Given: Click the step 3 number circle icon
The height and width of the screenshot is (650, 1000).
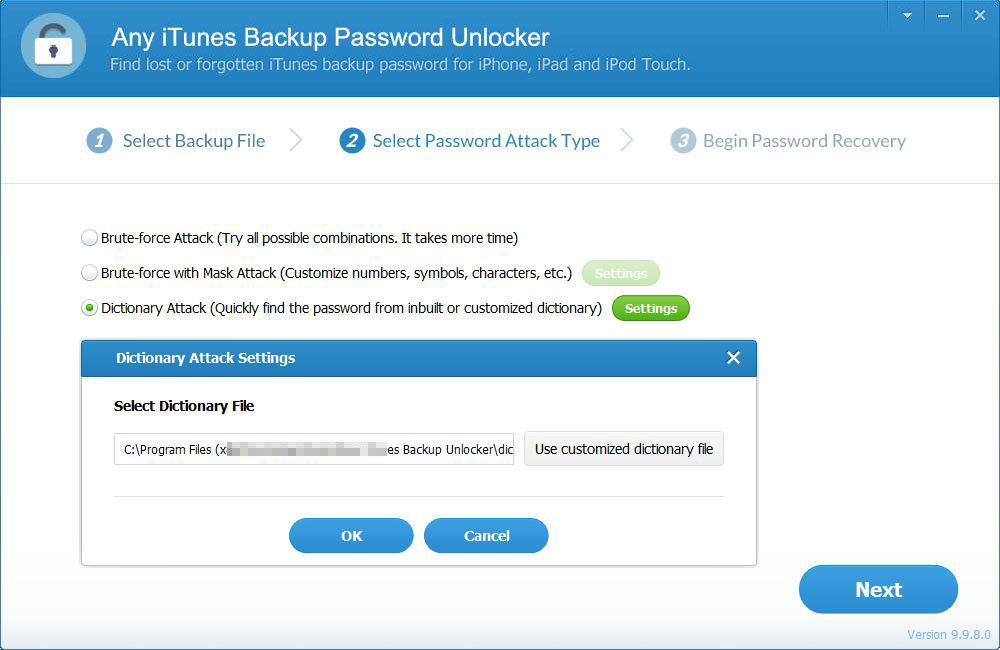Looking at the screenshot, I should pyautogui.click(x=683, y=141).
